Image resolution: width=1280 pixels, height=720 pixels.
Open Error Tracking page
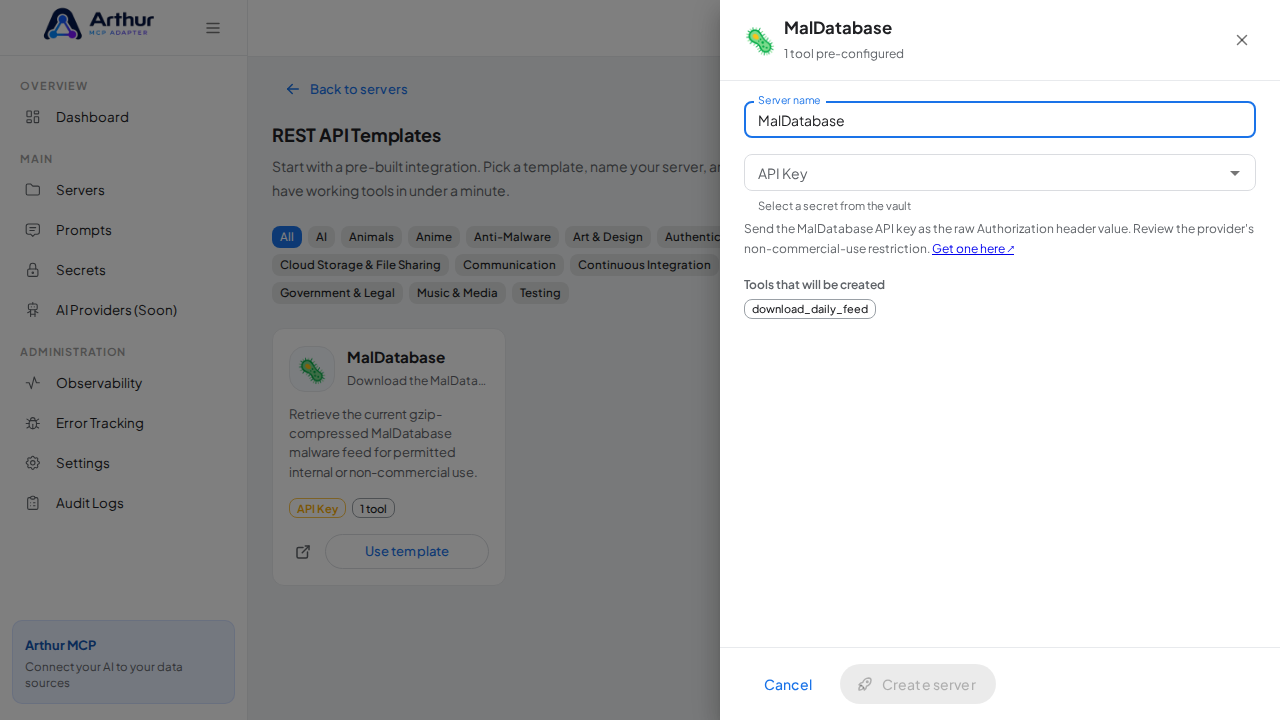pos(124,423)
